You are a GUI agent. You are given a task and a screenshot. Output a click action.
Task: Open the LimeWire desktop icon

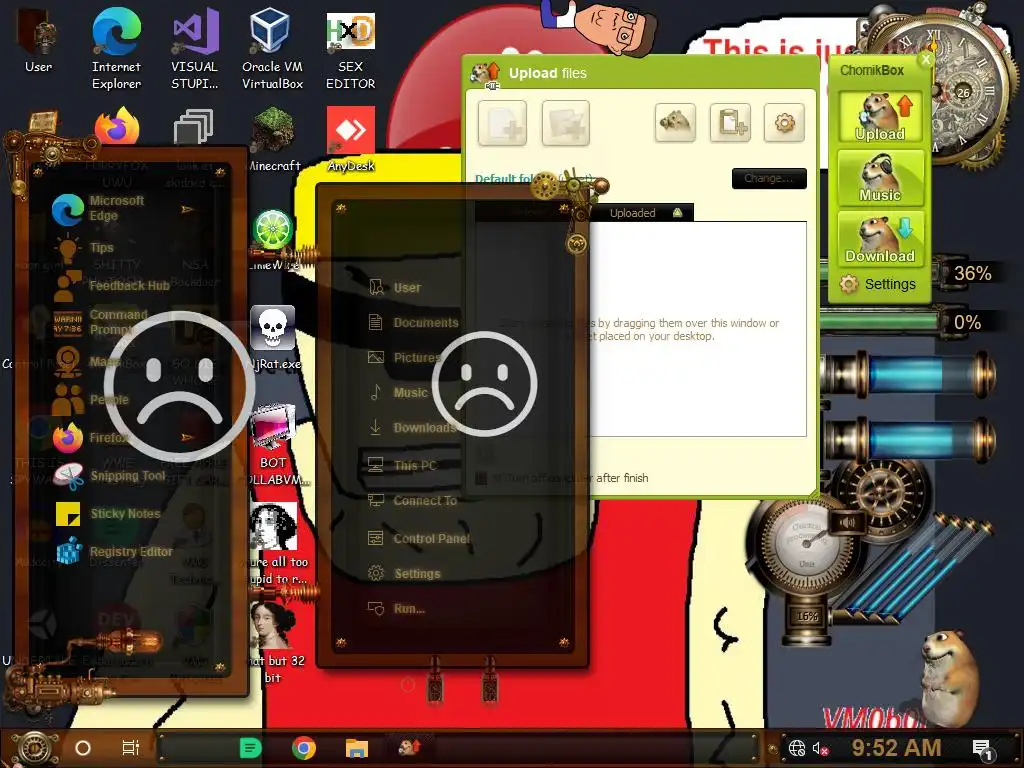(273, 238)
